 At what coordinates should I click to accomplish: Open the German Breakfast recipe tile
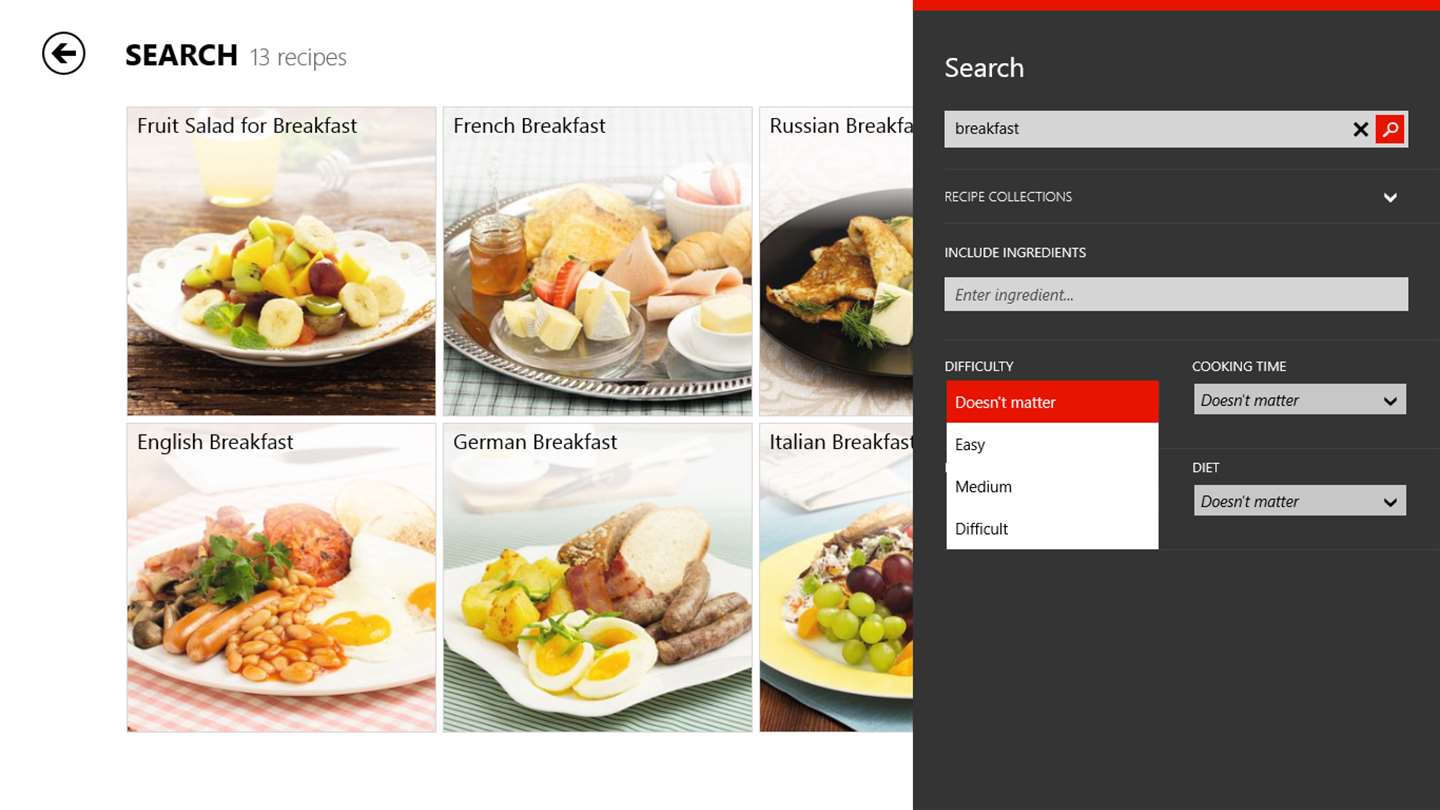(x=597, y=577)
